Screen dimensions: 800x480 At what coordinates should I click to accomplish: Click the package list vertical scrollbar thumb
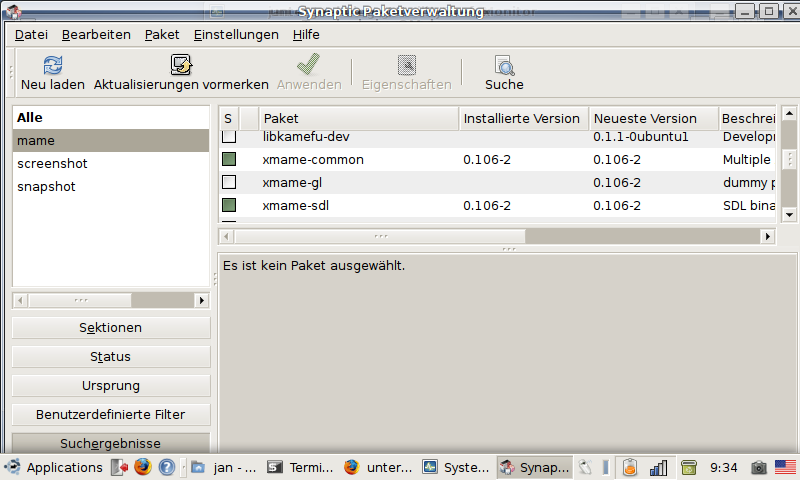(x=789, y=159)
